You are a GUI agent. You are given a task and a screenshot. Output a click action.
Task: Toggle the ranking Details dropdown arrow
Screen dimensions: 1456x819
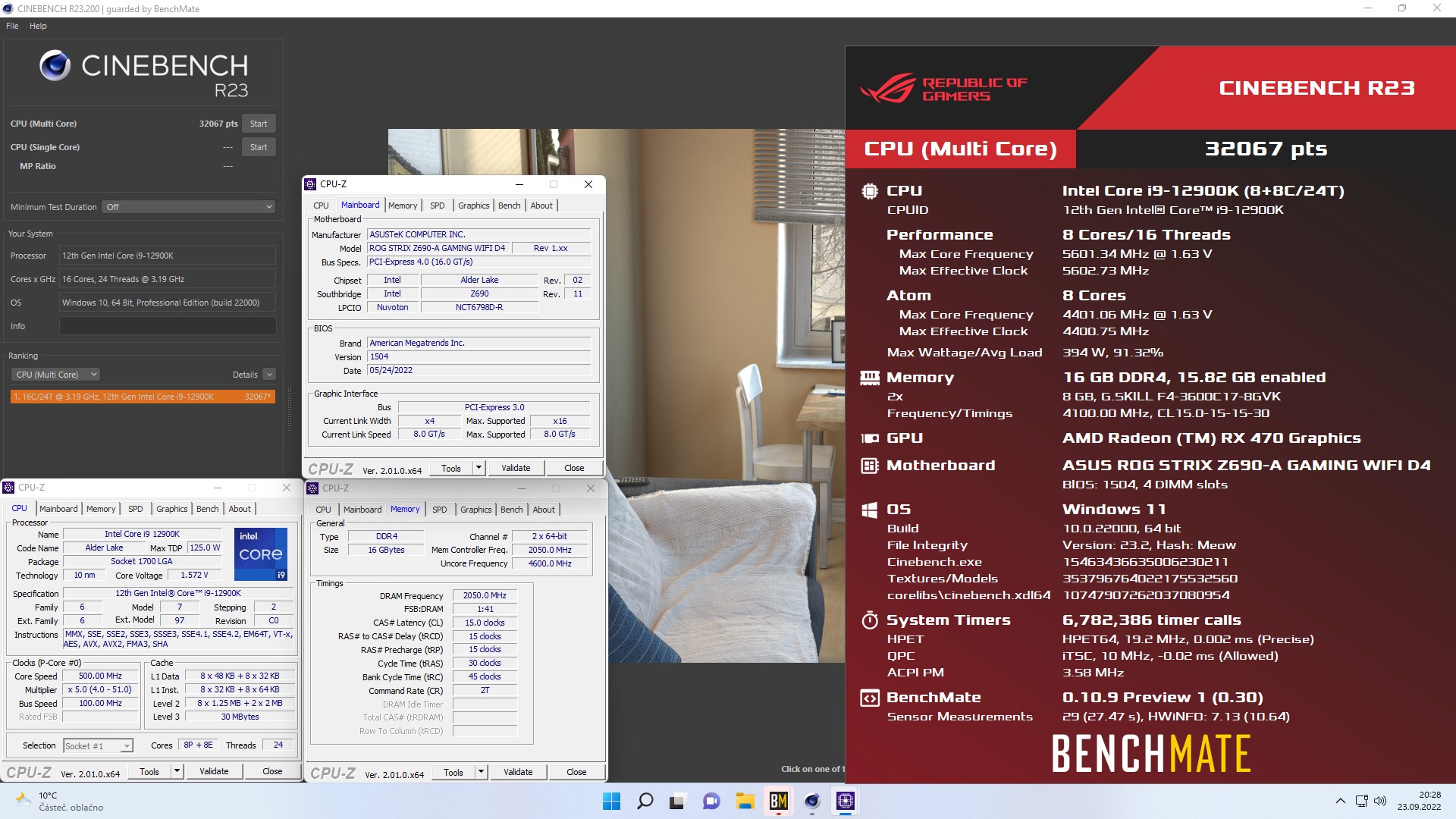[269, 375]
